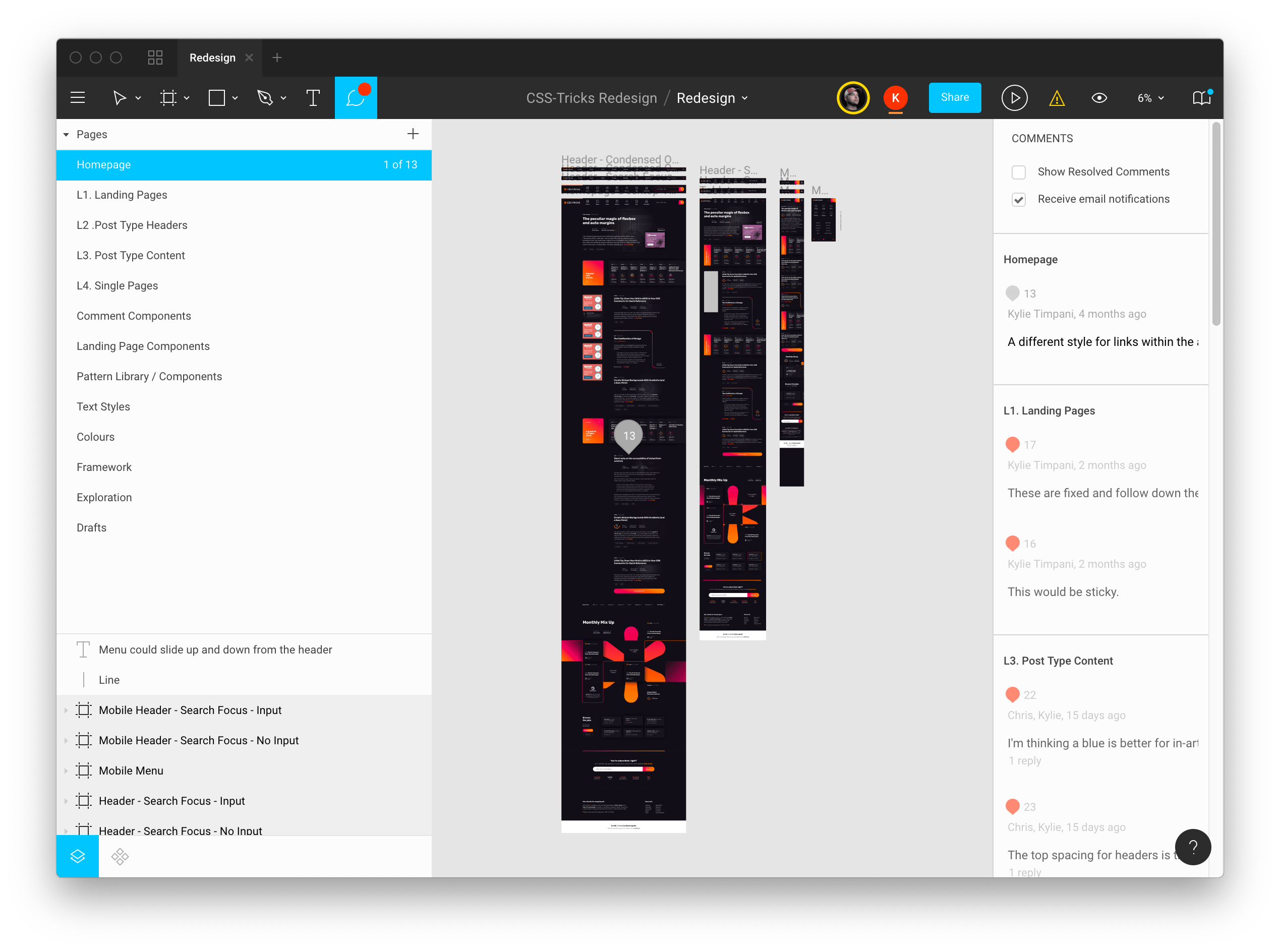Screen dimensions: 1280x952
Task: Toggle the eye icon in the toolbar
Action: pyautogui.click(x=1099, y=97)
